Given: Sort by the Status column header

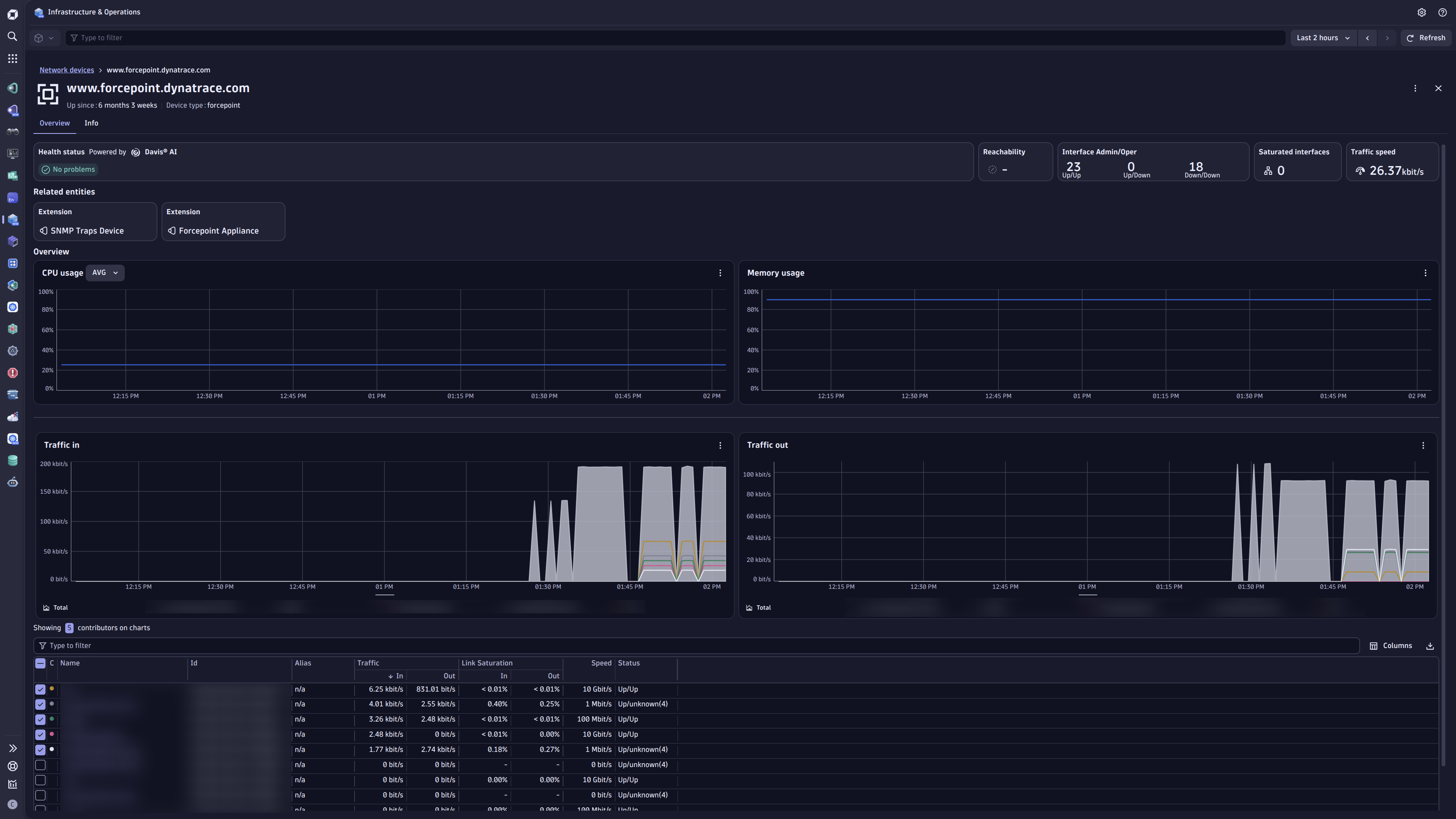Looking at the screenshot, I should click(x=629, y=664).
